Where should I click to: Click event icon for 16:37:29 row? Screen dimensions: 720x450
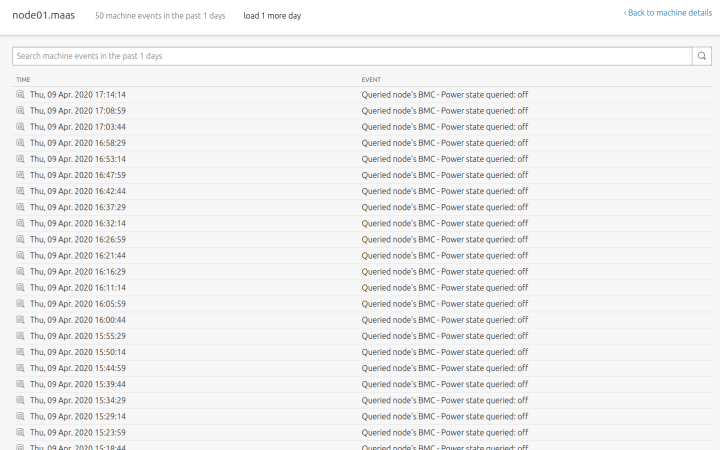pyautogui.click(x=20, y=207)
